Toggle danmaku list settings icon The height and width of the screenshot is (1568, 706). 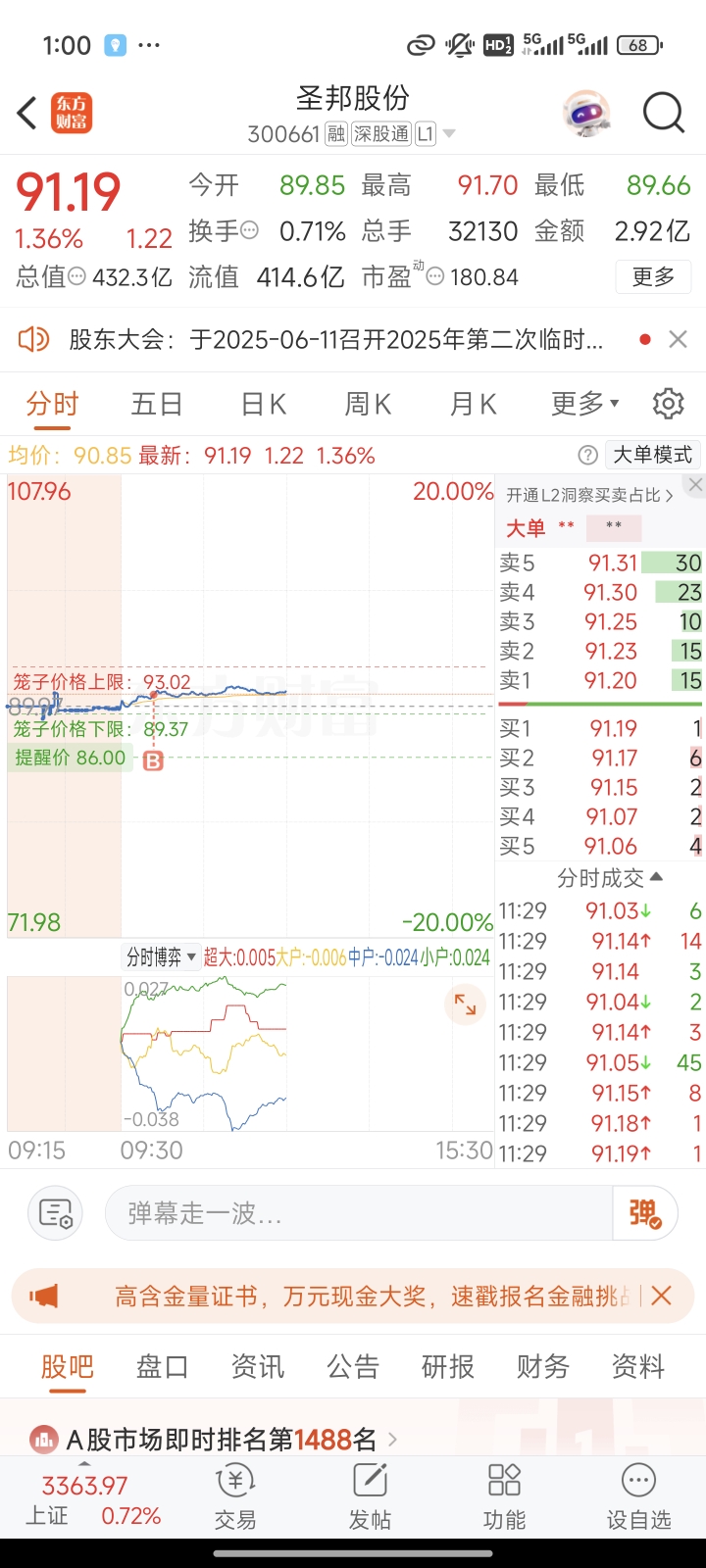click(56, 1213)
